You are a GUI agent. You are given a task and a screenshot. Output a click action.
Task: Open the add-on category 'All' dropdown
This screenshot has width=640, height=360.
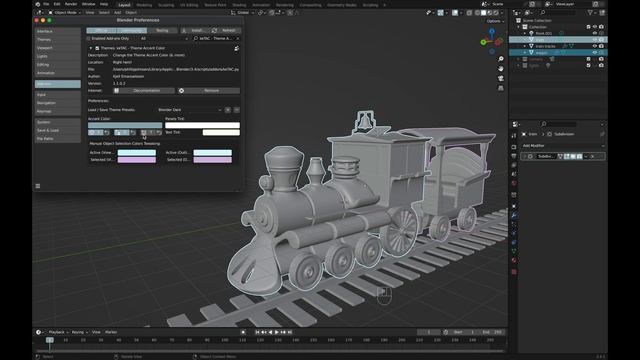(x=164, y=38)
